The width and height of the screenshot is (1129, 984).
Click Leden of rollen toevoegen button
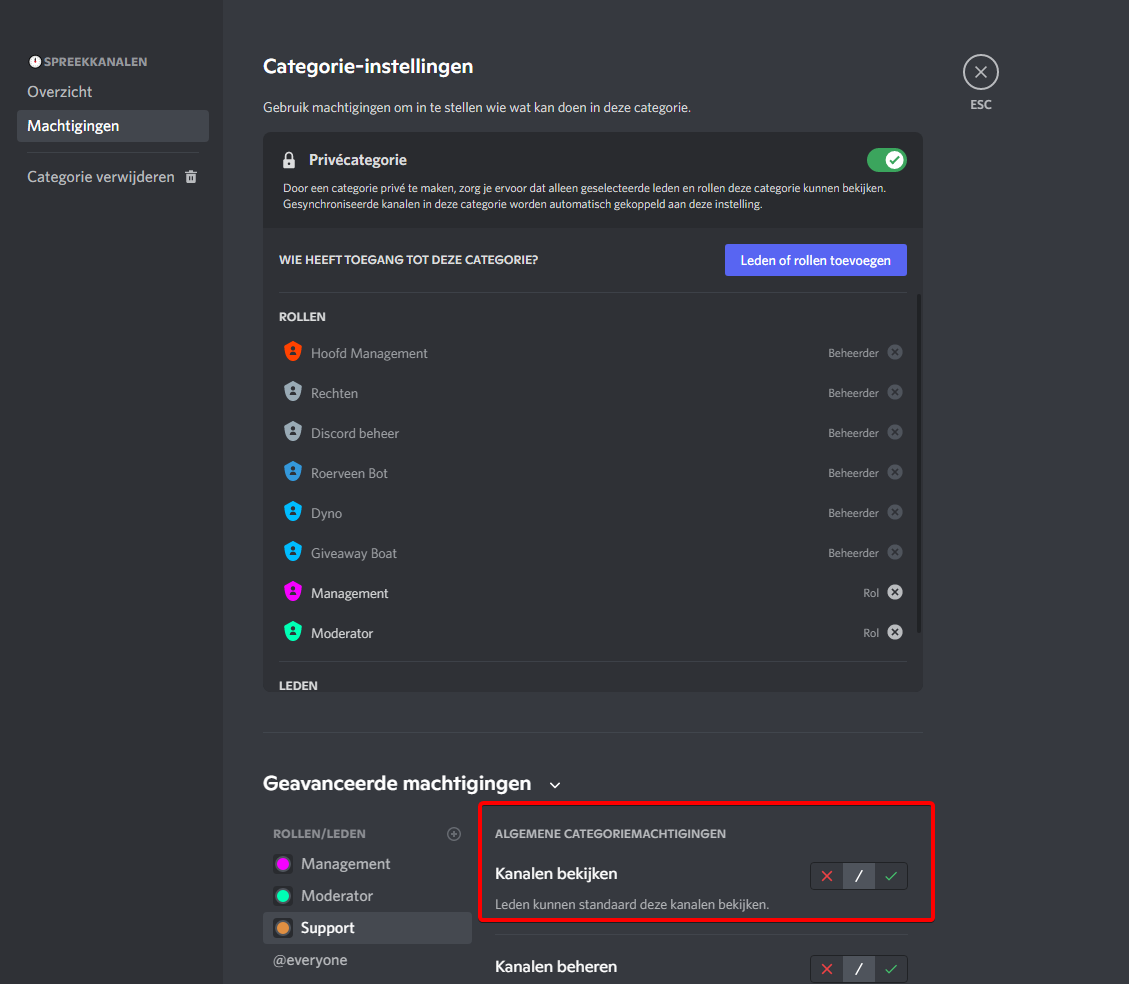tap(815, 260)
